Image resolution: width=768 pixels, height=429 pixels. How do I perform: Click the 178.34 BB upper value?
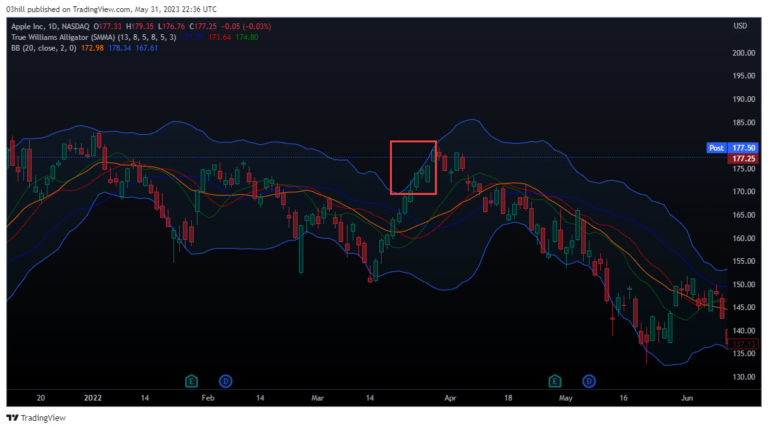(x=120, y=48)
